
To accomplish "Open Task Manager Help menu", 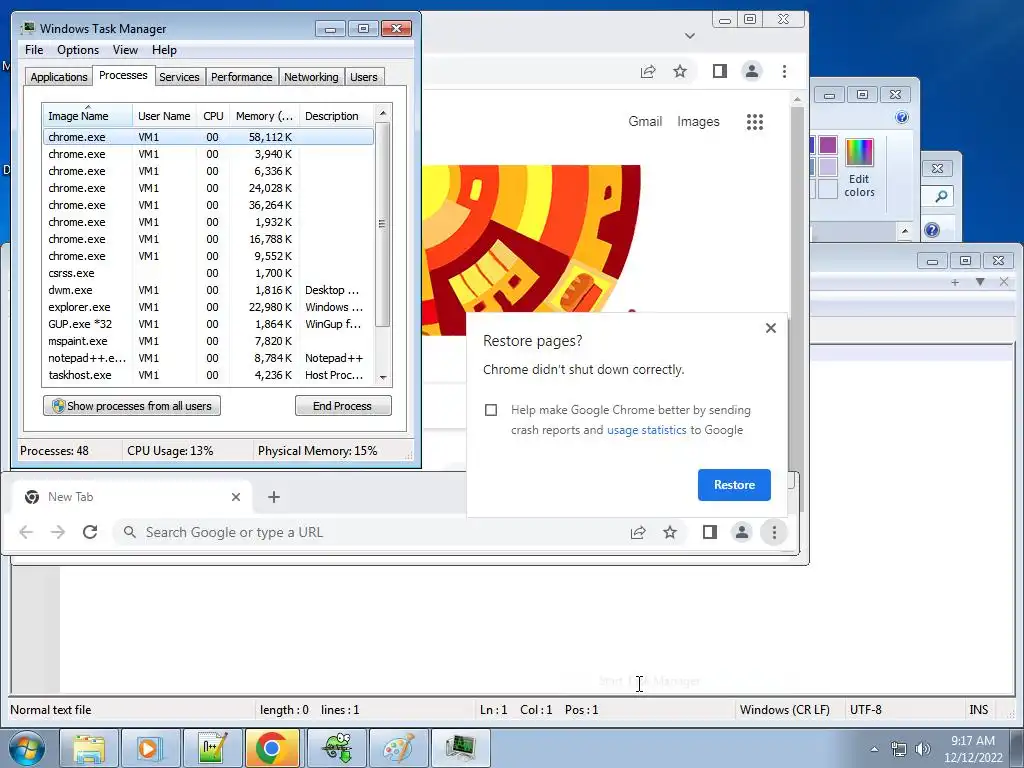I will [x=164, y=50].
